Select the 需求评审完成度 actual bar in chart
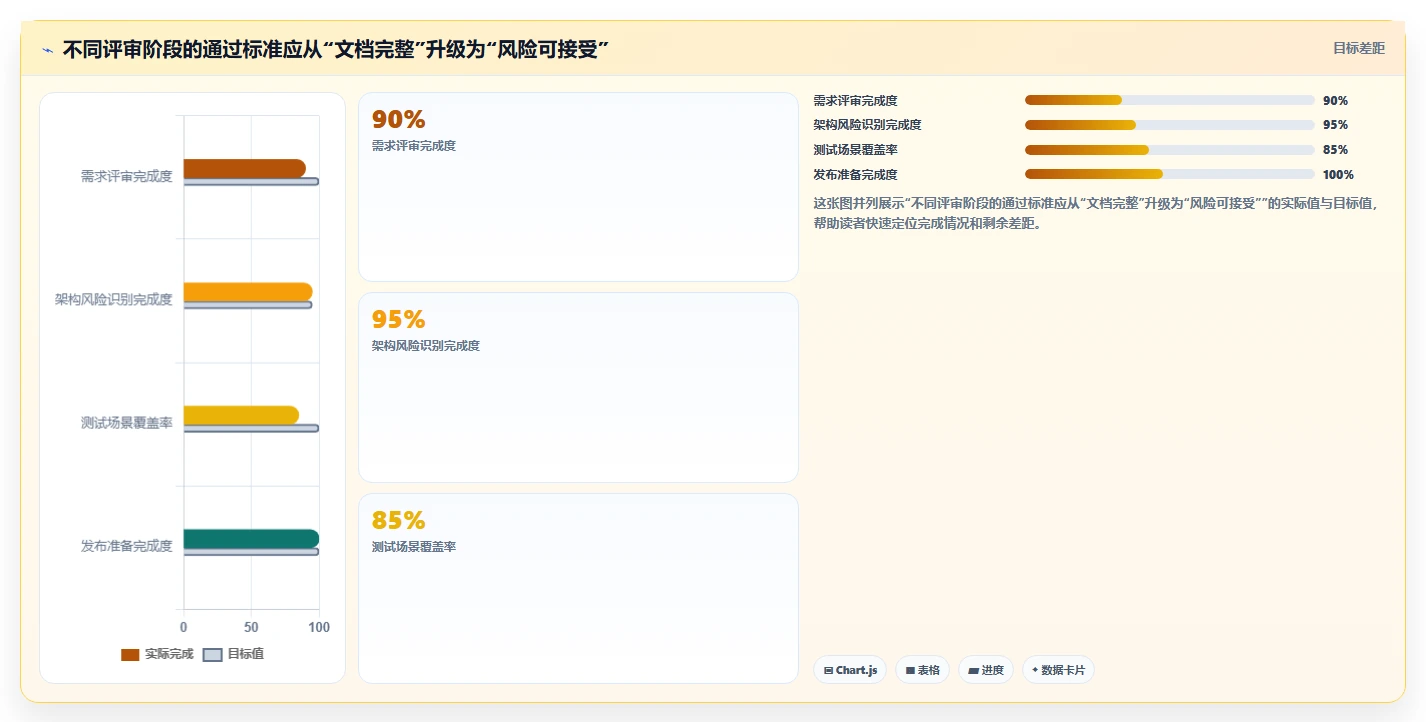 pyautogui.click(x=244, y=168)
